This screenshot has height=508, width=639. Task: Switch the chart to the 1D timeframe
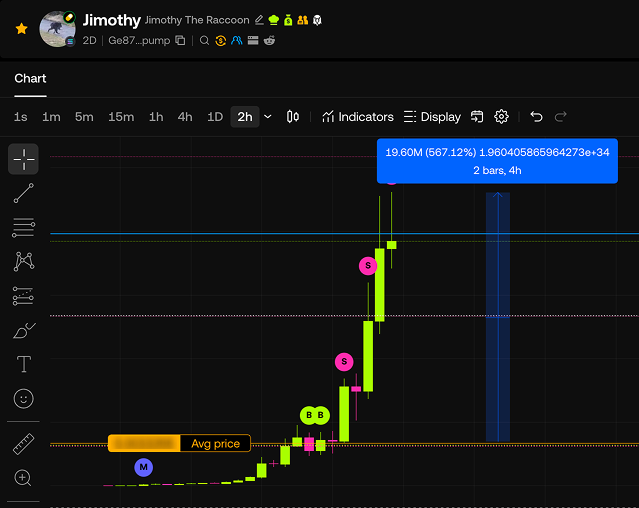pyautogui.click(x=215, y=117)
